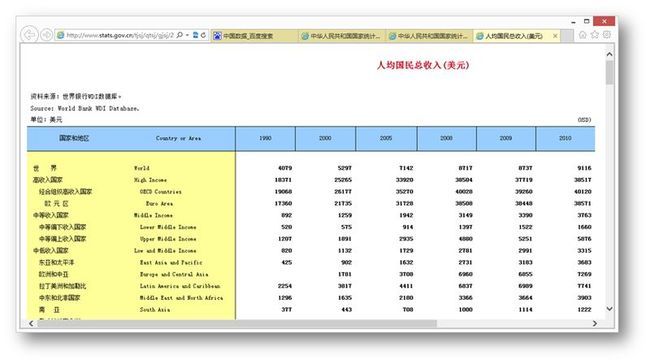Select the 'Euro Area' row label
Viewport: 650px width, 364px height.
pos(159,204)
